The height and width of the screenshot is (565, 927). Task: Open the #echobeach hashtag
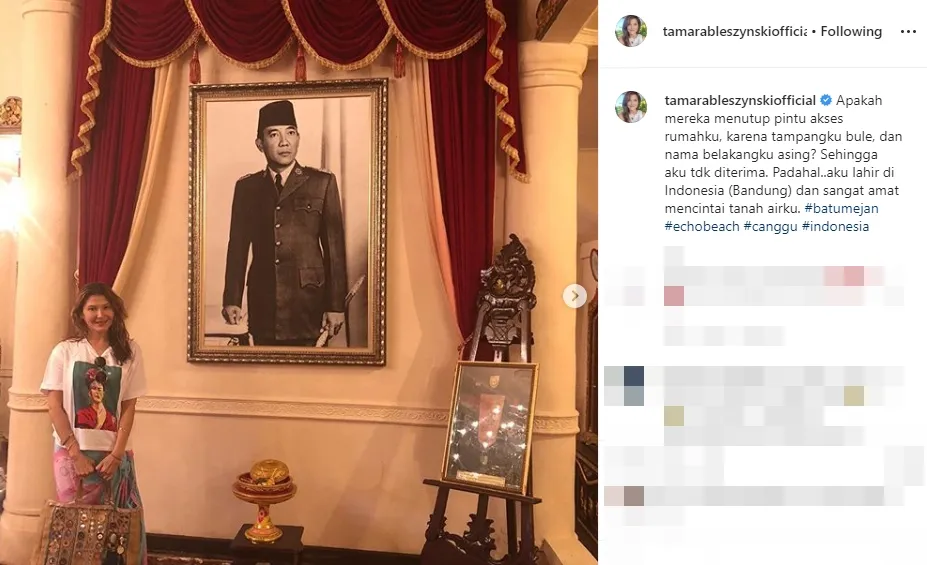point(702,226)
